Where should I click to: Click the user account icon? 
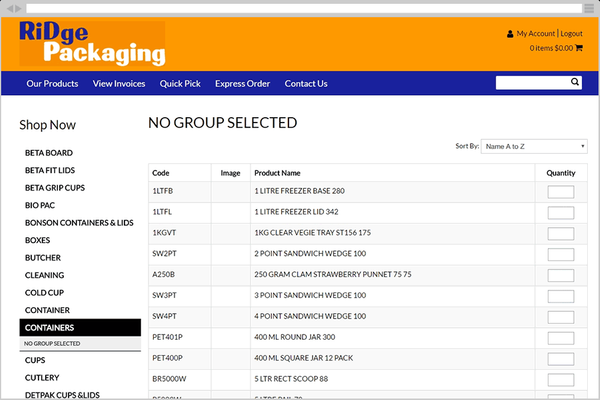(510, 34)
